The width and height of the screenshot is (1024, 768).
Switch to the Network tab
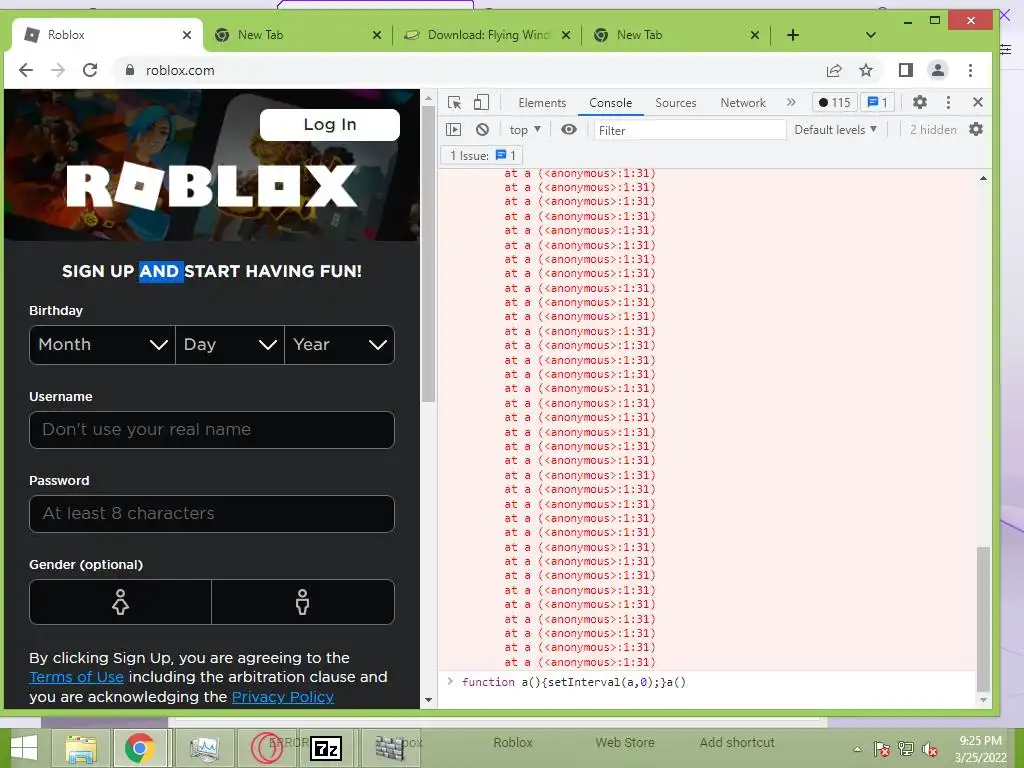743,103
